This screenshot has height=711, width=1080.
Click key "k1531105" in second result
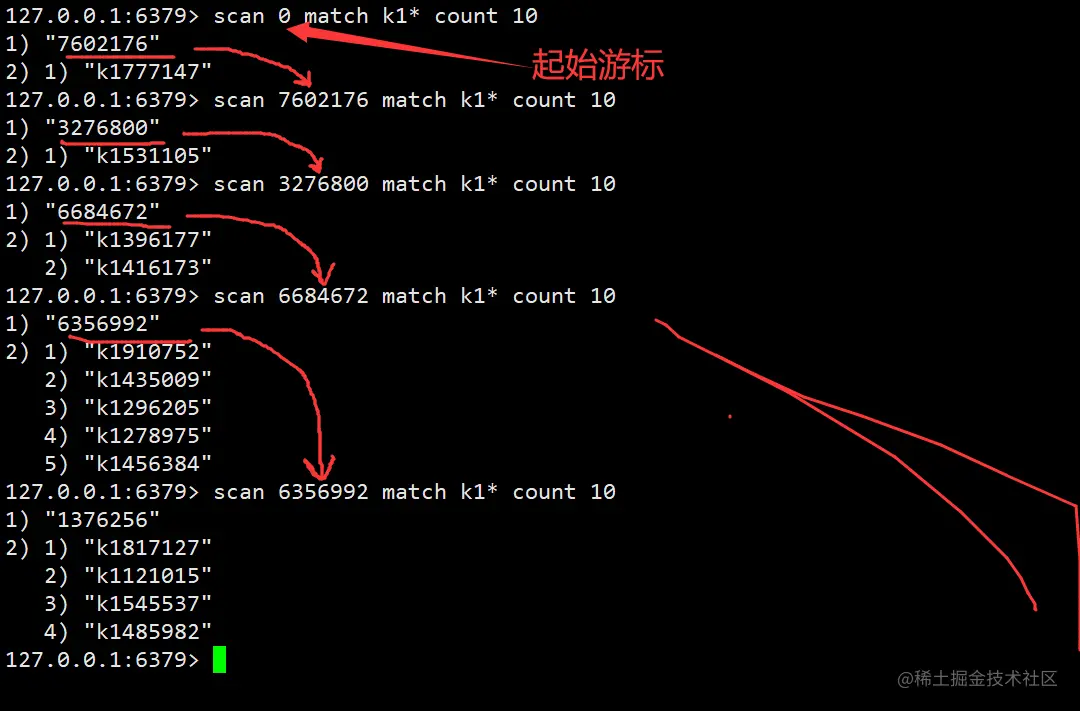point(148,156)
